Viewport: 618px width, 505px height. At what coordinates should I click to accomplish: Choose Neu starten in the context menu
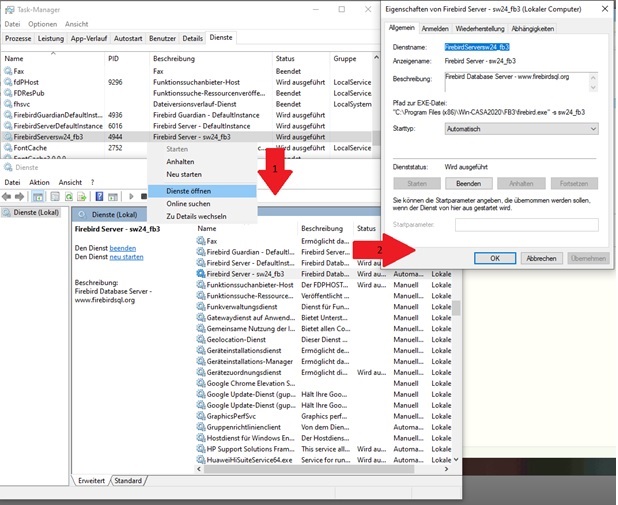pyautogui.click(x=202, y=174)
